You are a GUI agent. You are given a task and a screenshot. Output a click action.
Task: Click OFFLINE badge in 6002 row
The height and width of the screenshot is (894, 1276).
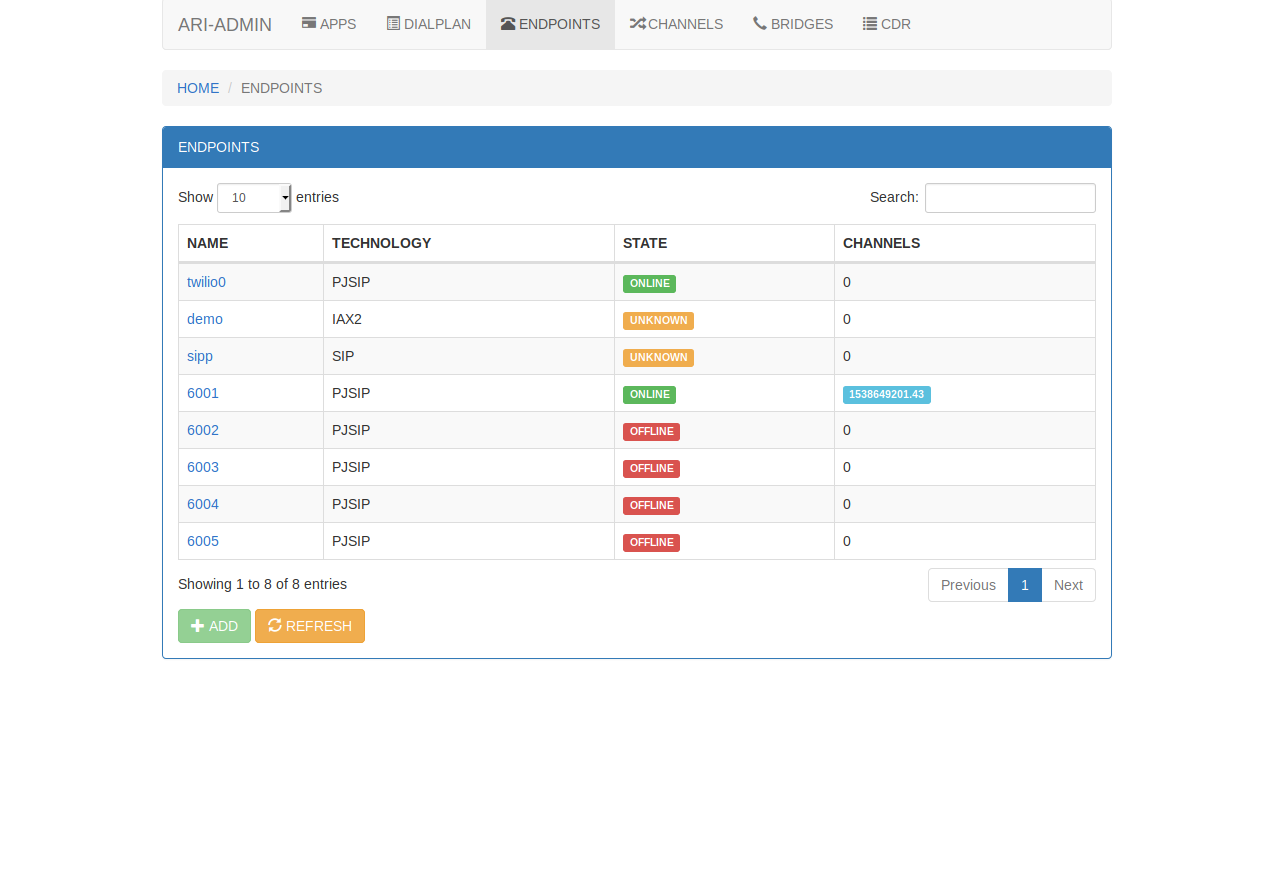(x=651, y=432)
